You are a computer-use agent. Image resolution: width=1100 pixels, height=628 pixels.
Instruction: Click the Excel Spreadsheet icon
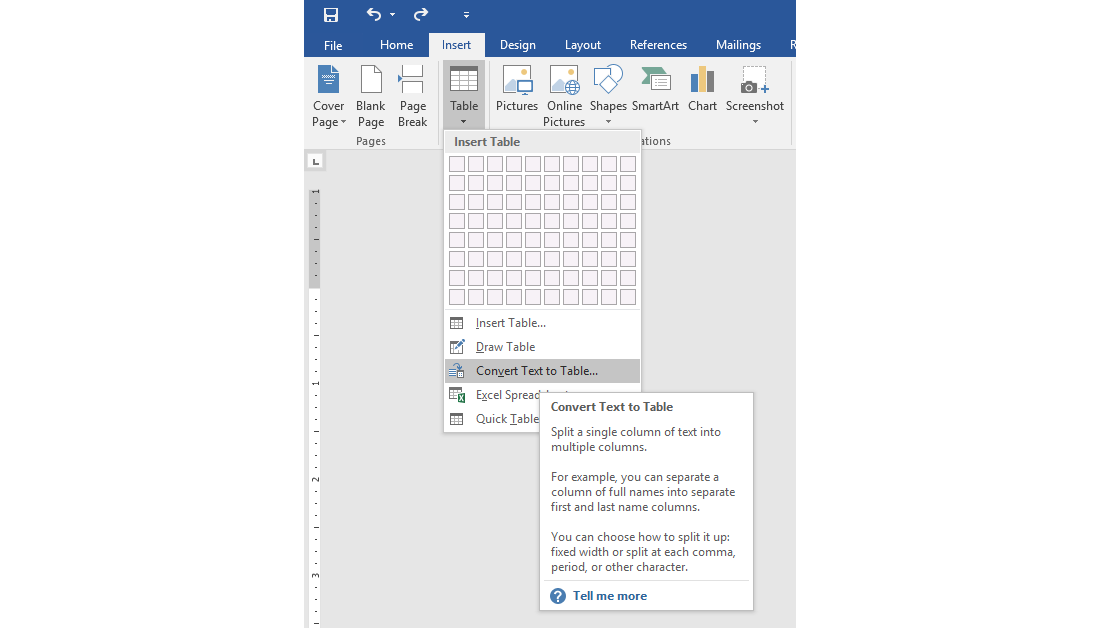click(457, 395)
